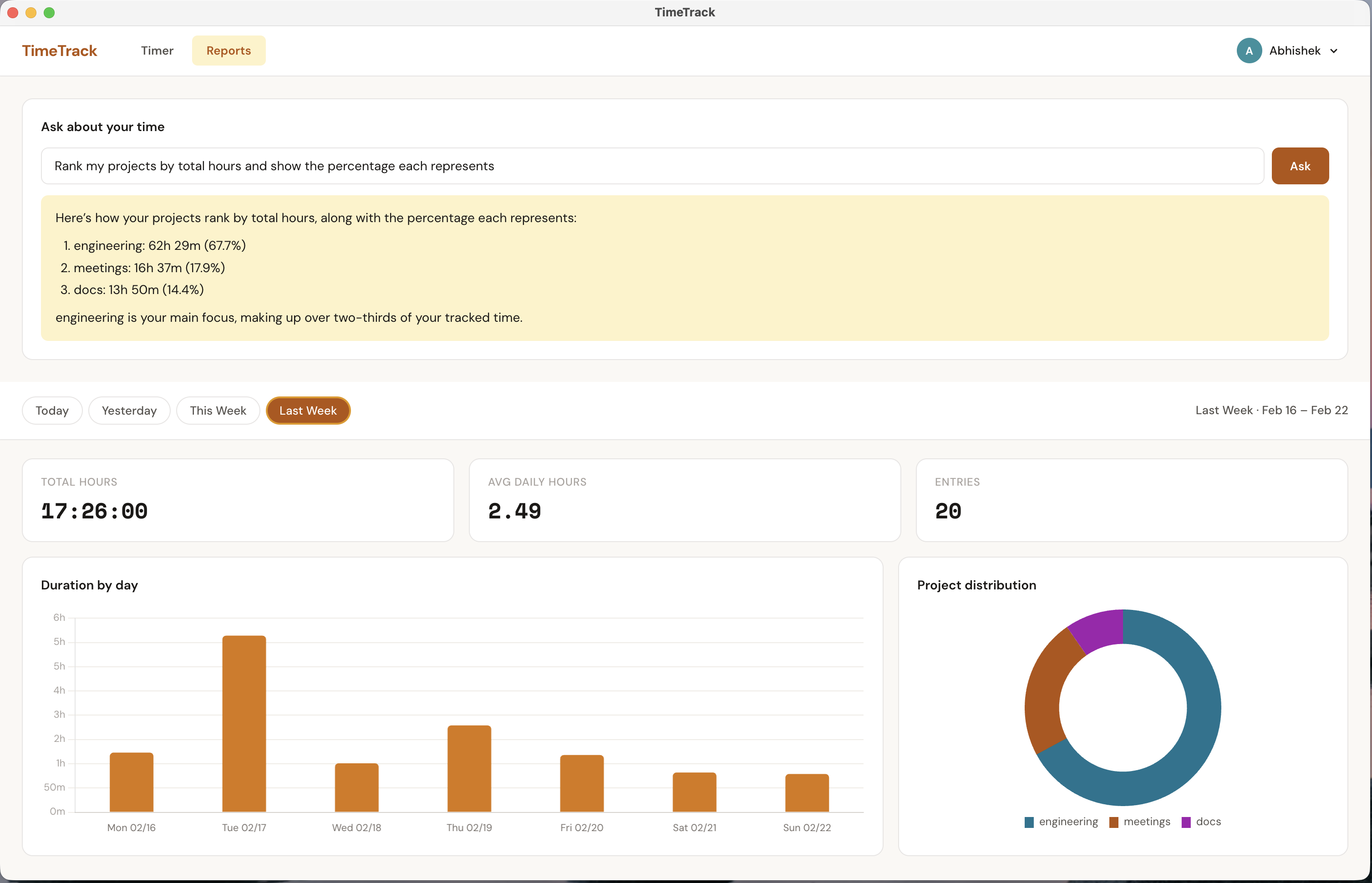This screenshot has width=1372, height=883.
Task: Click the question input field
Action: click(652, 166)
